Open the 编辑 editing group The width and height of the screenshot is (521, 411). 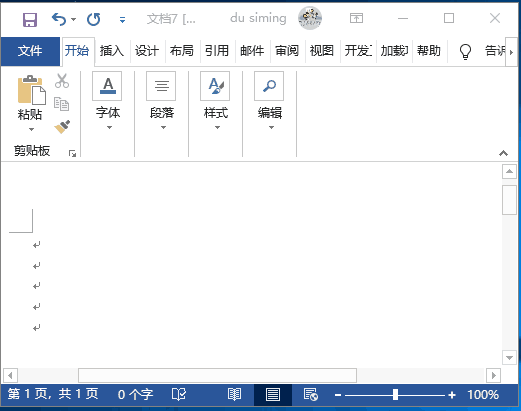pyautogui.click(x=270, y=101)
